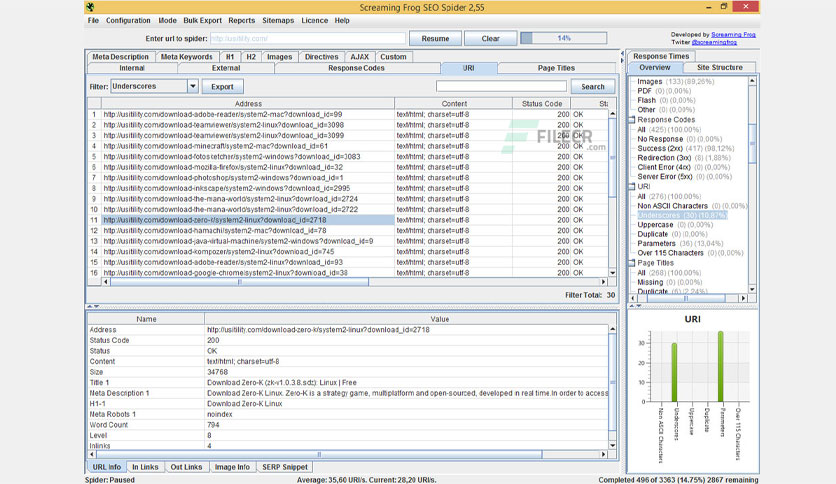Click the Underscores bar in URI chart
The width and height of the screenshot is (836, 484).
[674, 372]
